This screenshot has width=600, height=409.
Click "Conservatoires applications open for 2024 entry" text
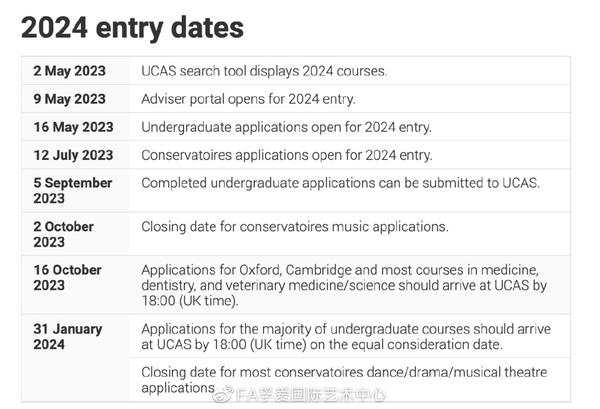point(286,155)
